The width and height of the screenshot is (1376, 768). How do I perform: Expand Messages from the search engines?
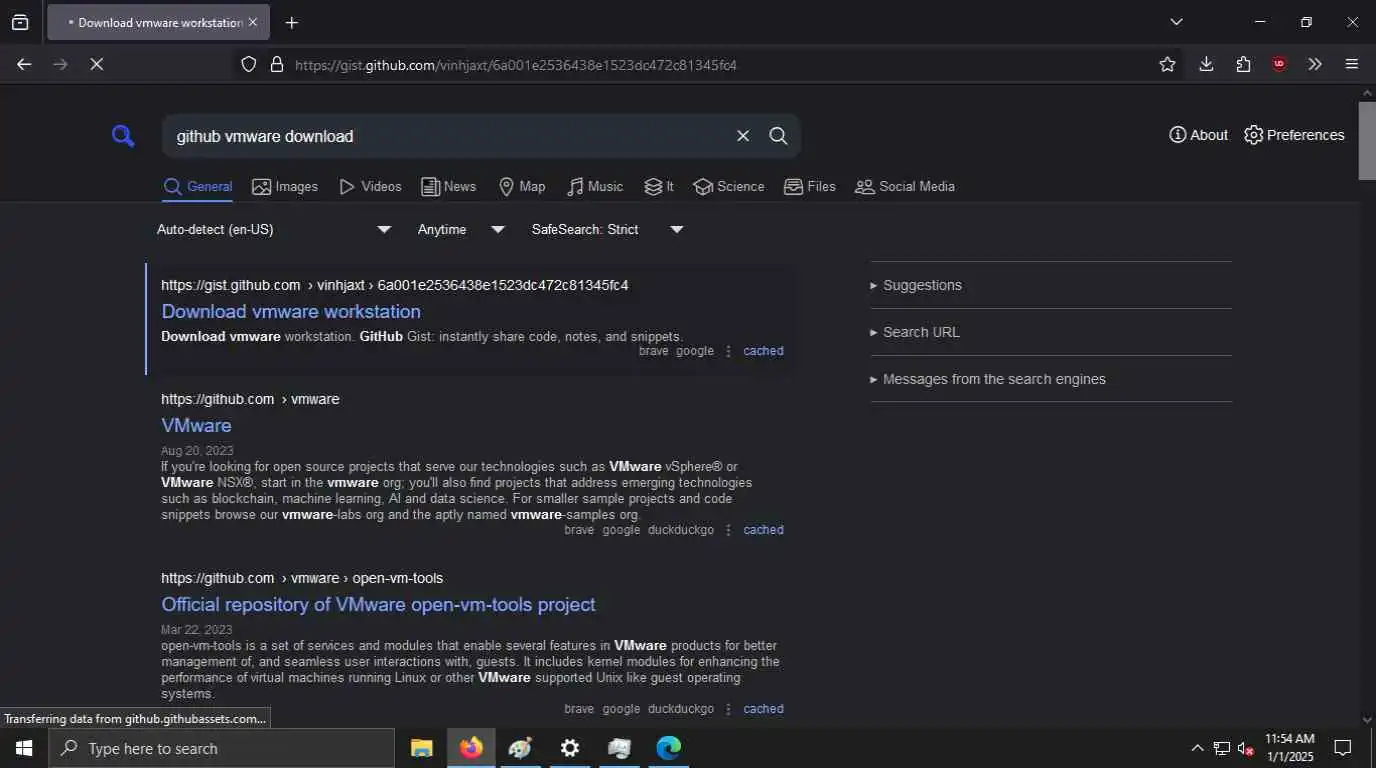[x=1051, y=379]
